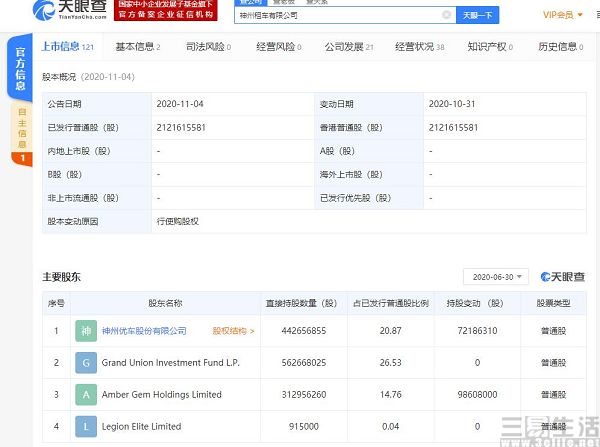Expand 股权结构 for 神州优车
The height and width of the screenshot is (447, 600).
pos(233,331)
